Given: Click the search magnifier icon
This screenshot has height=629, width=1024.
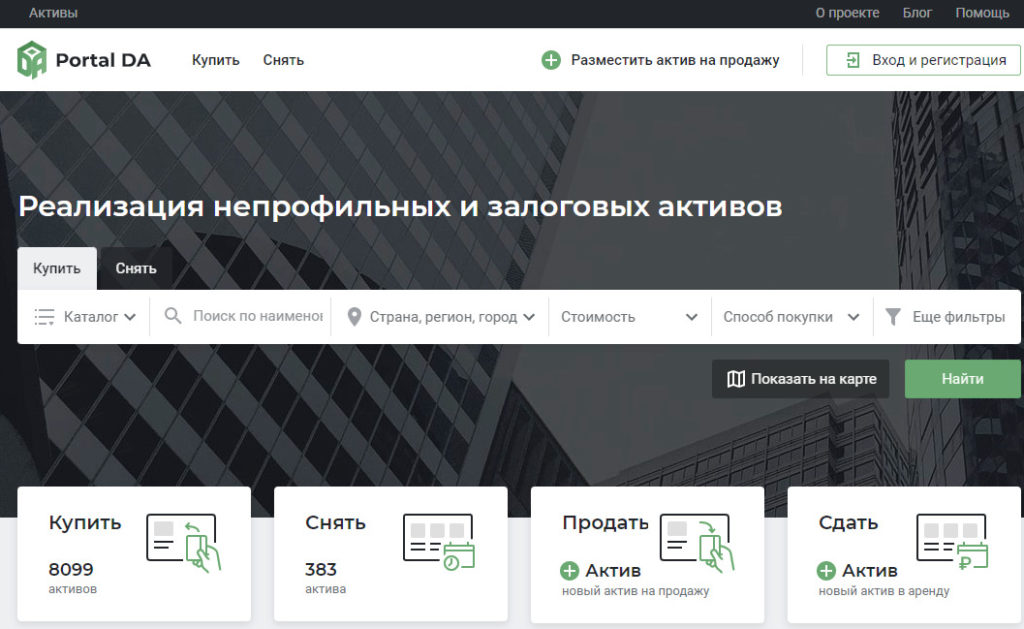Looking at the screenshot, I should [172, 316].
